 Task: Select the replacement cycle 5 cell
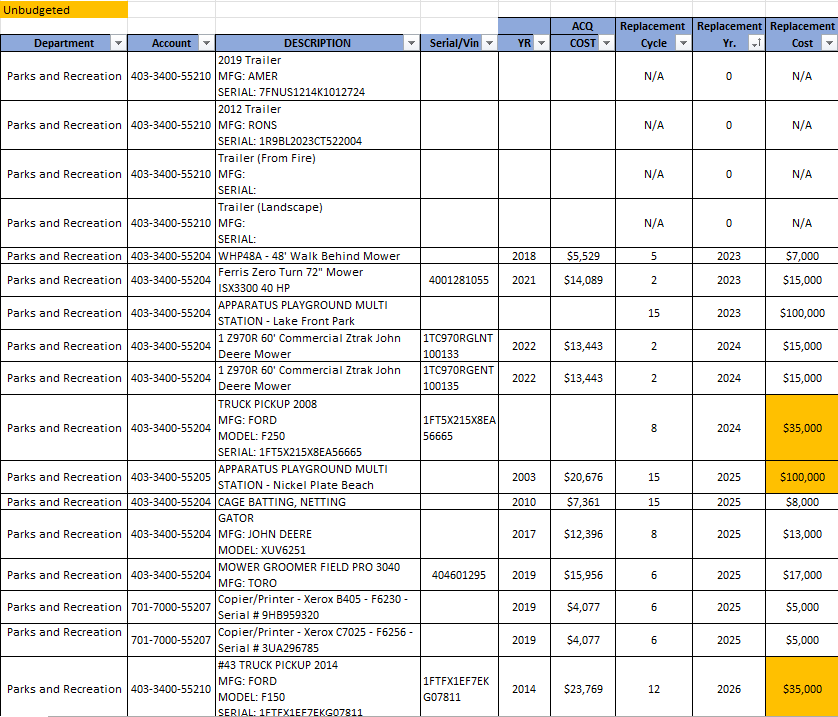pyautogui.click(x=654, y=256)
